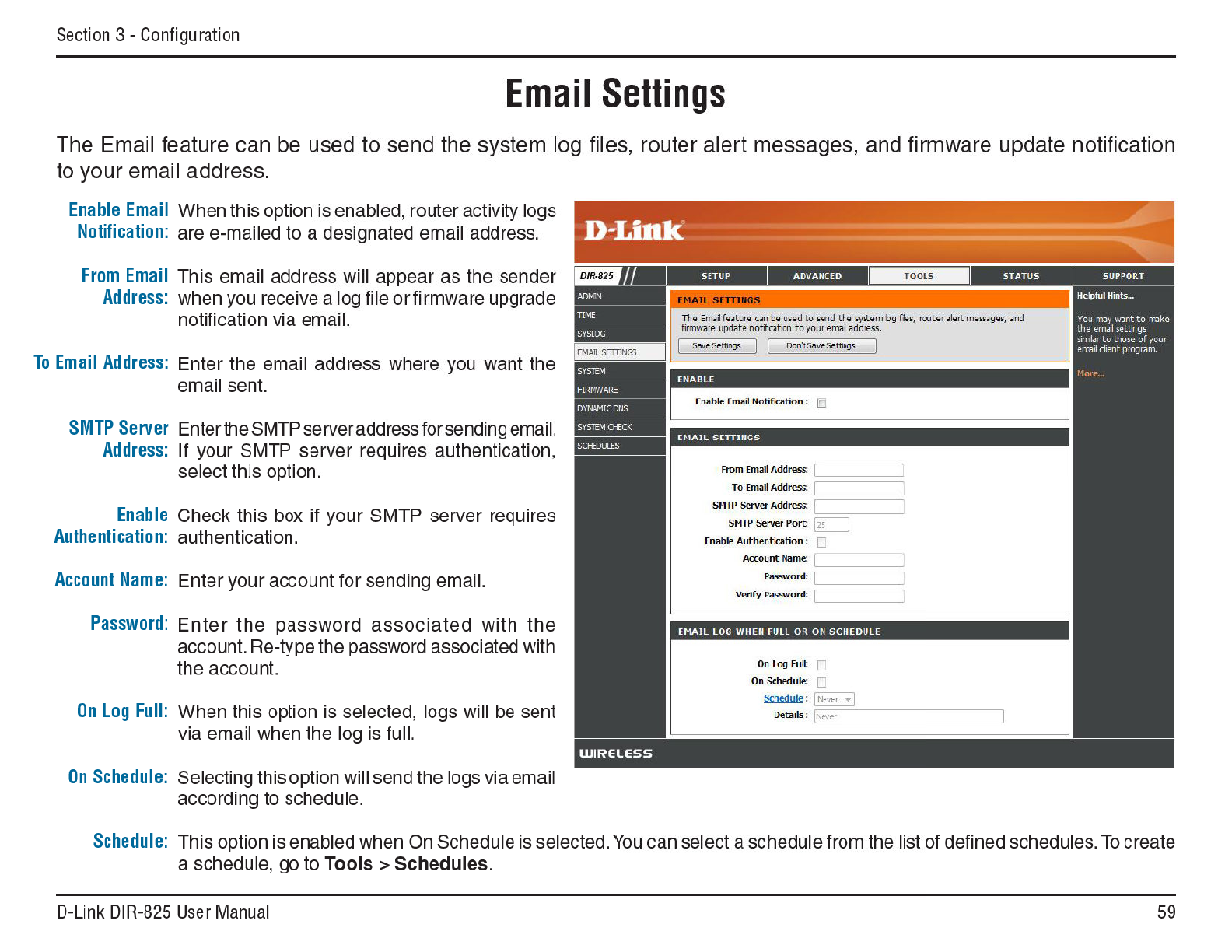This screenshot has height=952, width=1232.
Task: Click the Helpful Hints heading
Action: tap(1105, 296)
